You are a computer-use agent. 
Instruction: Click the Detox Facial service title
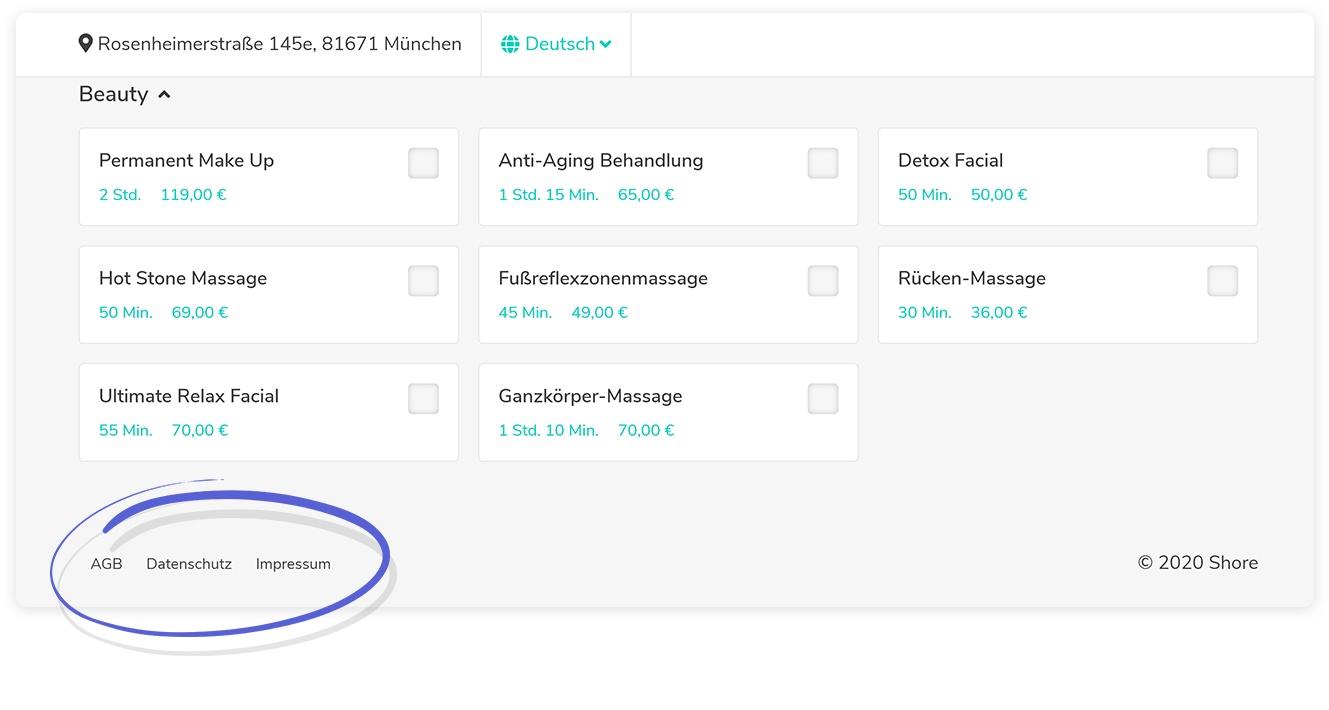pos(950,160)
